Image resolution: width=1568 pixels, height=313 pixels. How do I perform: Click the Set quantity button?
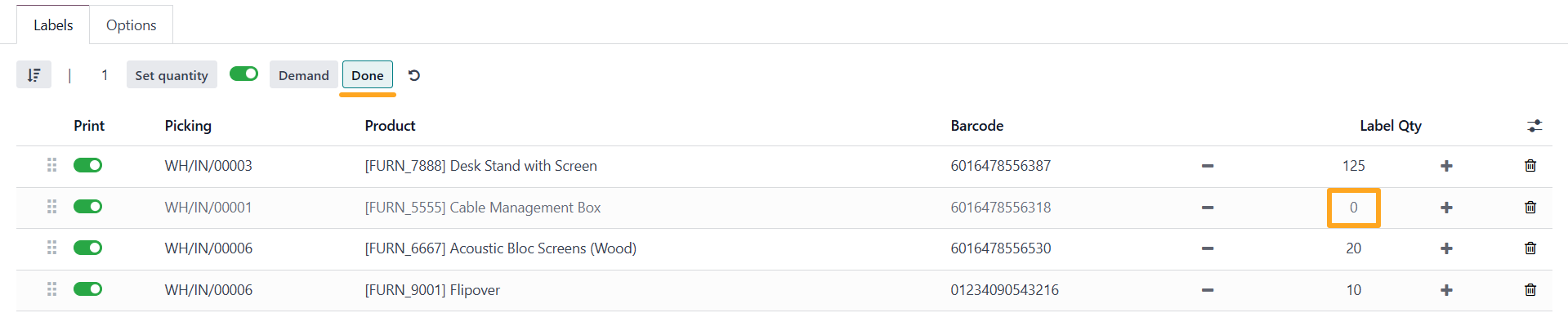tap(172, 75)
